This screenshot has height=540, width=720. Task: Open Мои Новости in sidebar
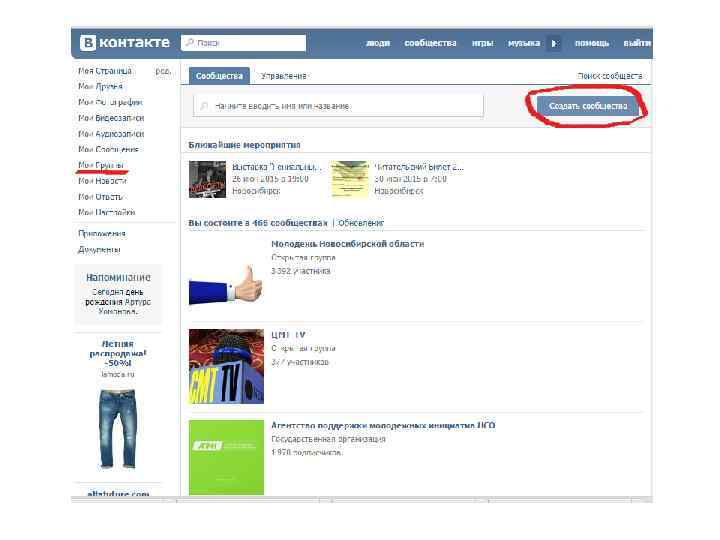pos(102,181)
